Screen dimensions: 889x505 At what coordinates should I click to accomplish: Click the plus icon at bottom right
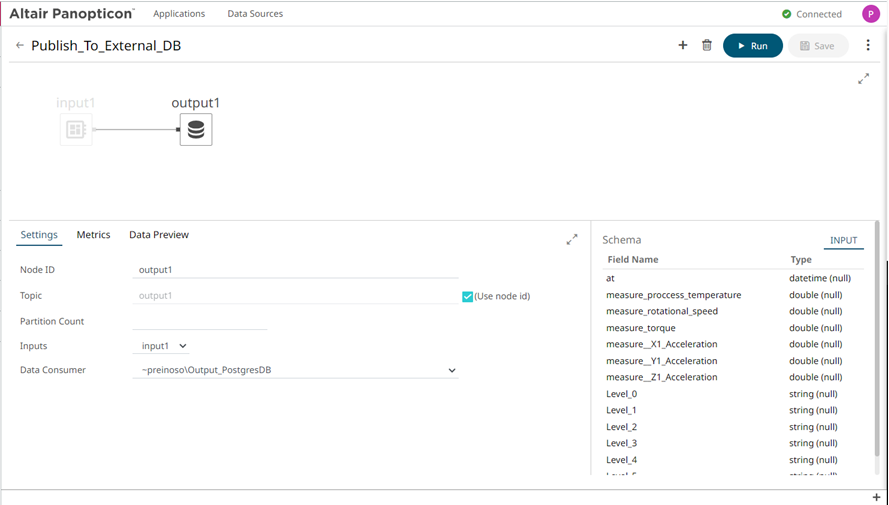click(876, 497)
